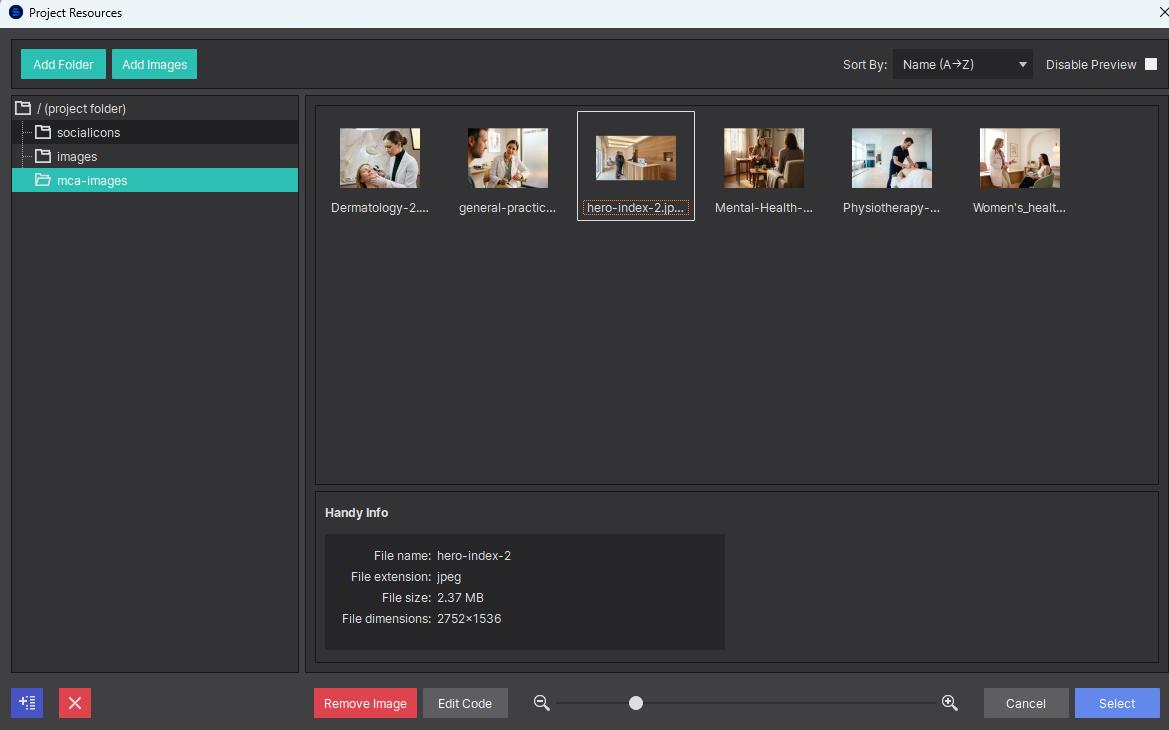1169x730 pixels.
Task: Select the mca-images folder
Action: point(155,180)
